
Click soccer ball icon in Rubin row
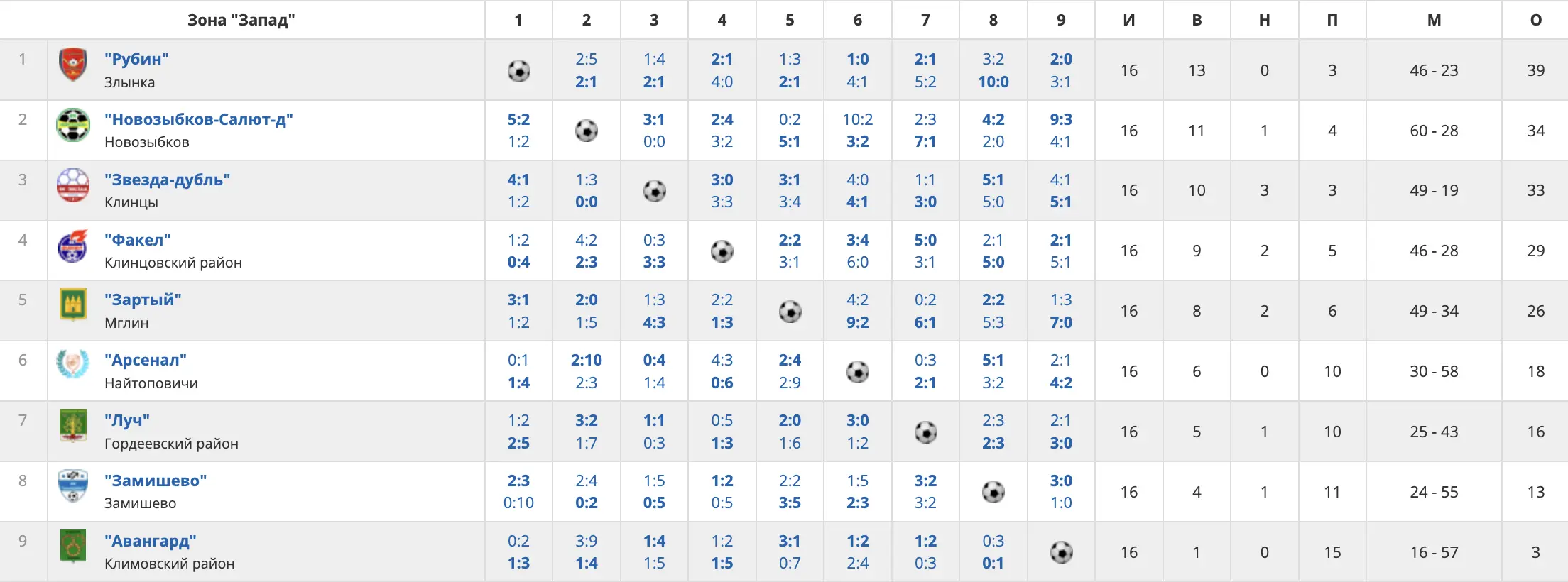click(518, 71)
